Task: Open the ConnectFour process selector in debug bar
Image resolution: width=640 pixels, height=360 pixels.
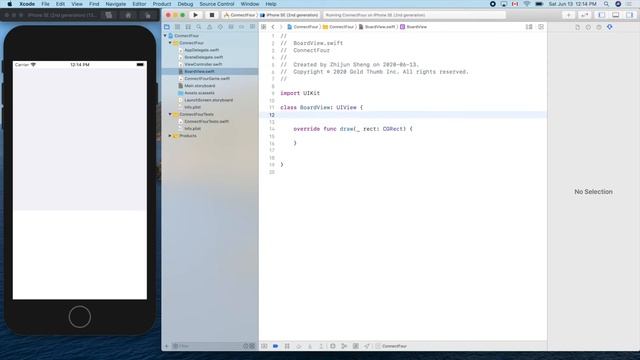Action: (391, 346)
